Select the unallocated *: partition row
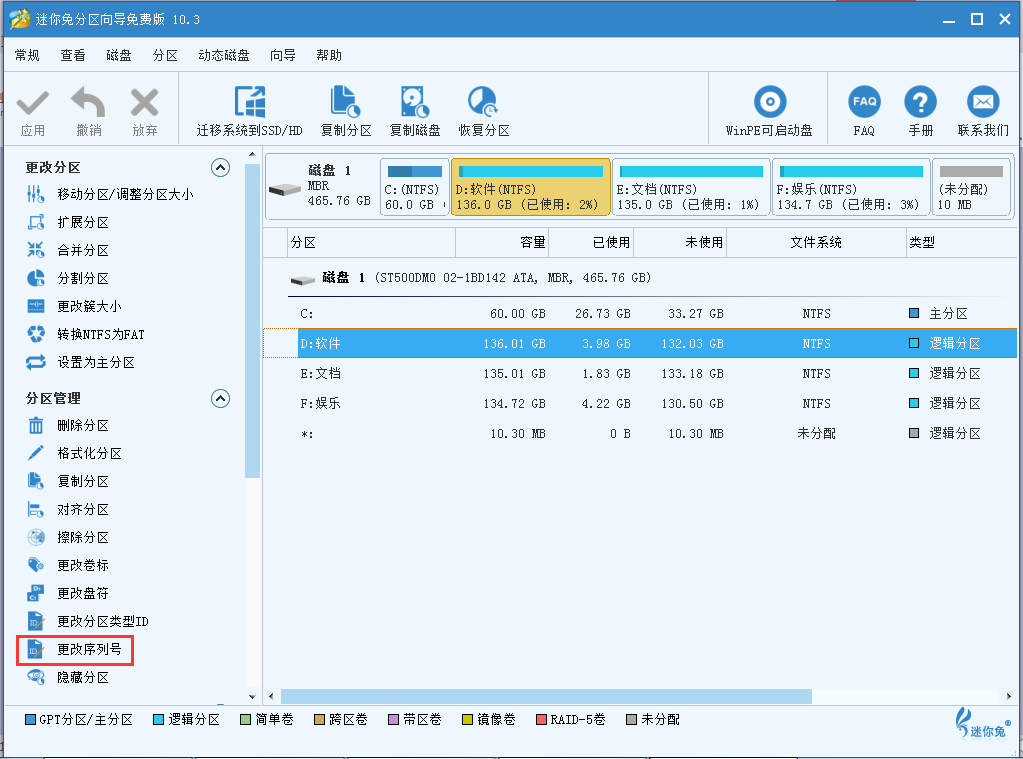 pos(639,433)
